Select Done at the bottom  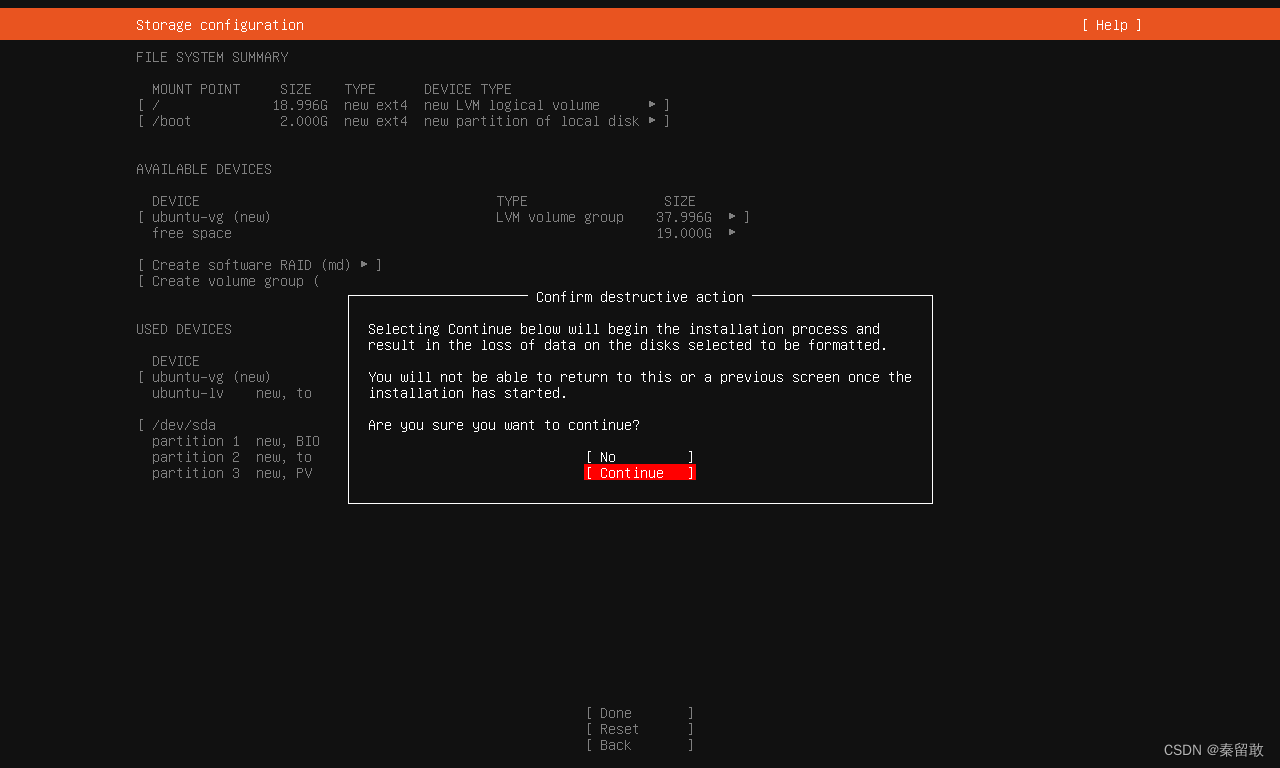[640, 713]
